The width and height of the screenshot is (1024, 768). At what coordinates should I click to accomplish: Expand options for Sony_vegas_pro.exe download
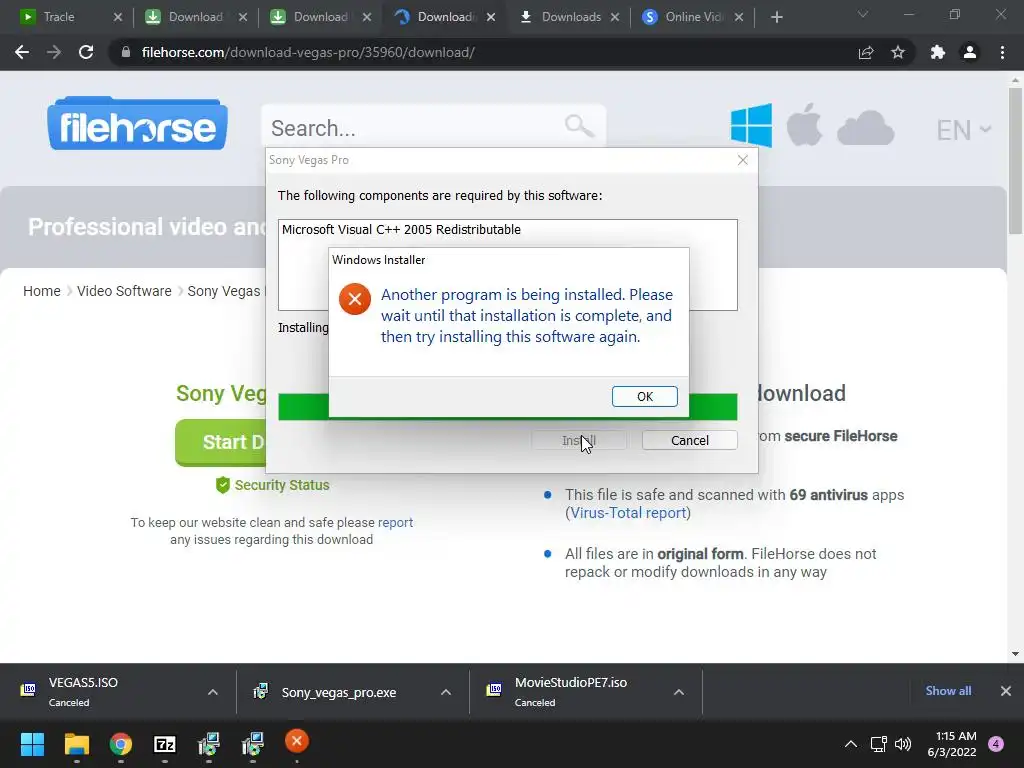coord(446,692)
